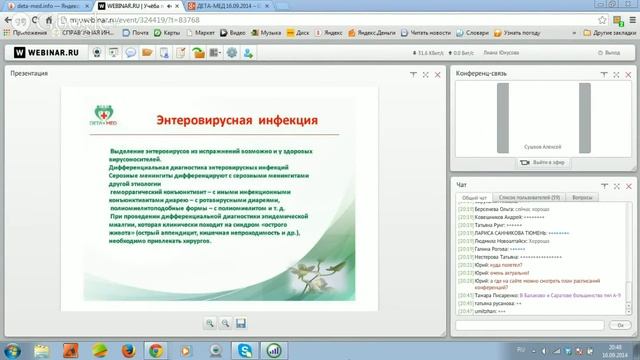The height and width of the screenshot is (360, 640).
Task: Open the Маркет bookmark
Action: point(200,33)
